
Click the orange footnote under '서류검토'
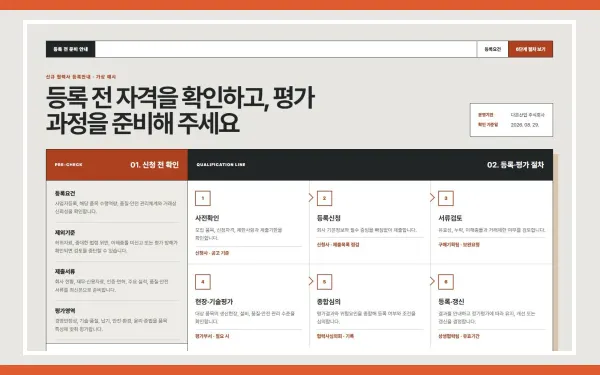click(x=459, y=245)
